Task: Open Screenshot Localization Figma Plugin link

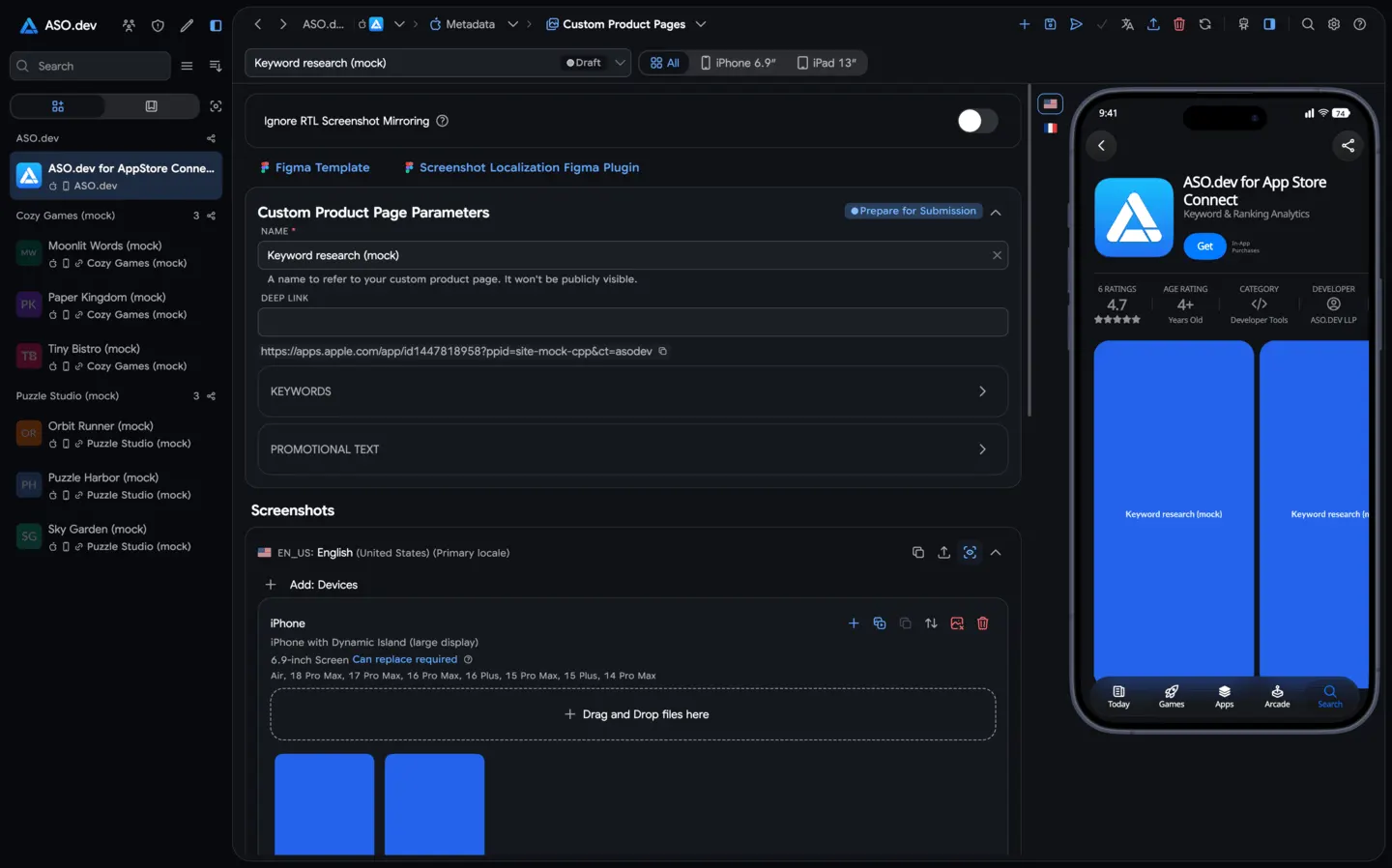Action: [x=522, y=167]
